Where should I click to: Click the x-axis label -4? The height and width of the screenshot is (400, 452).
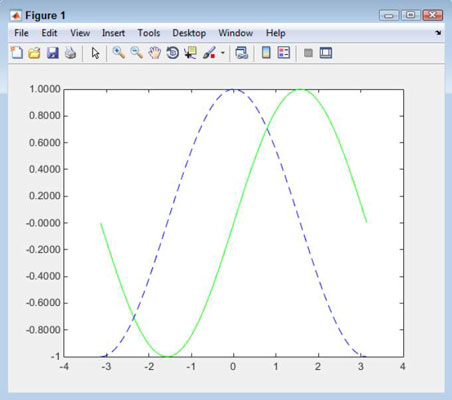tap(64, 367)
